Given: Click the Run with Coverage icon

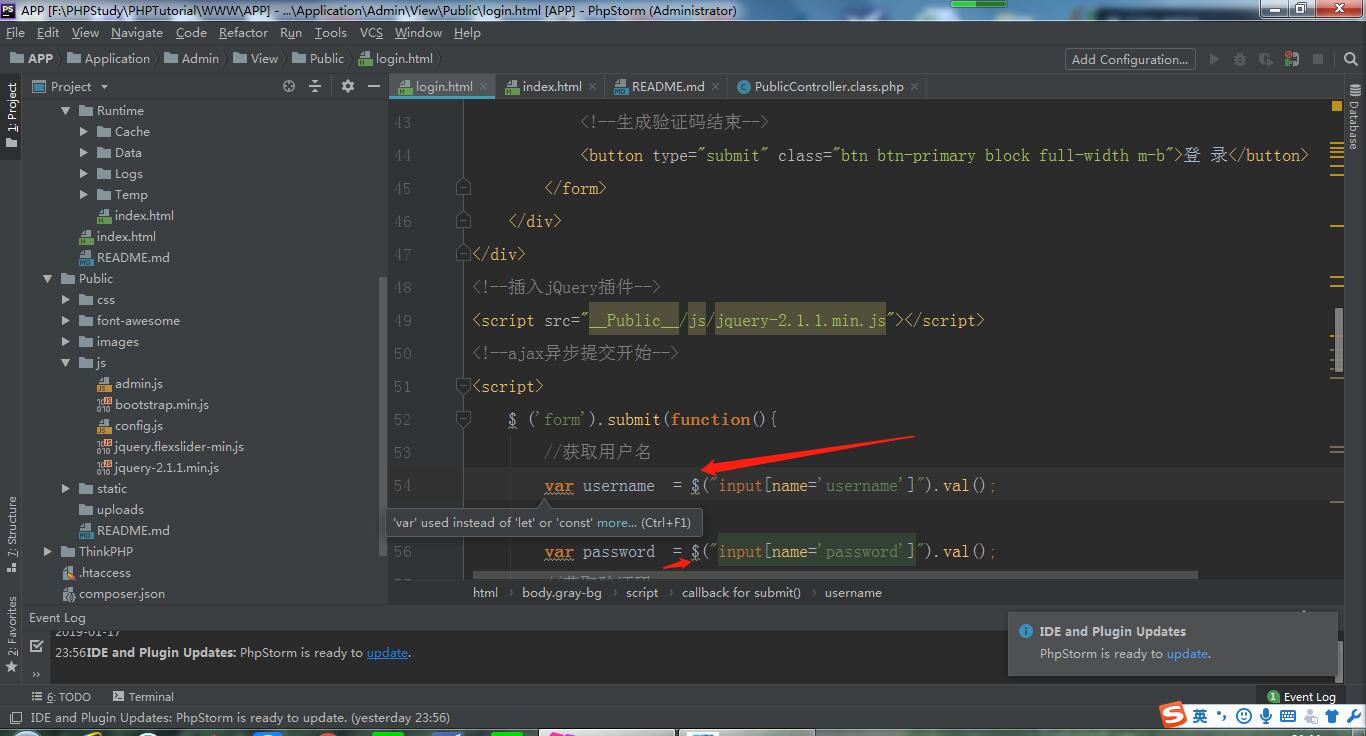Looking at the screenshot, I should click(x=1266, y=59).
